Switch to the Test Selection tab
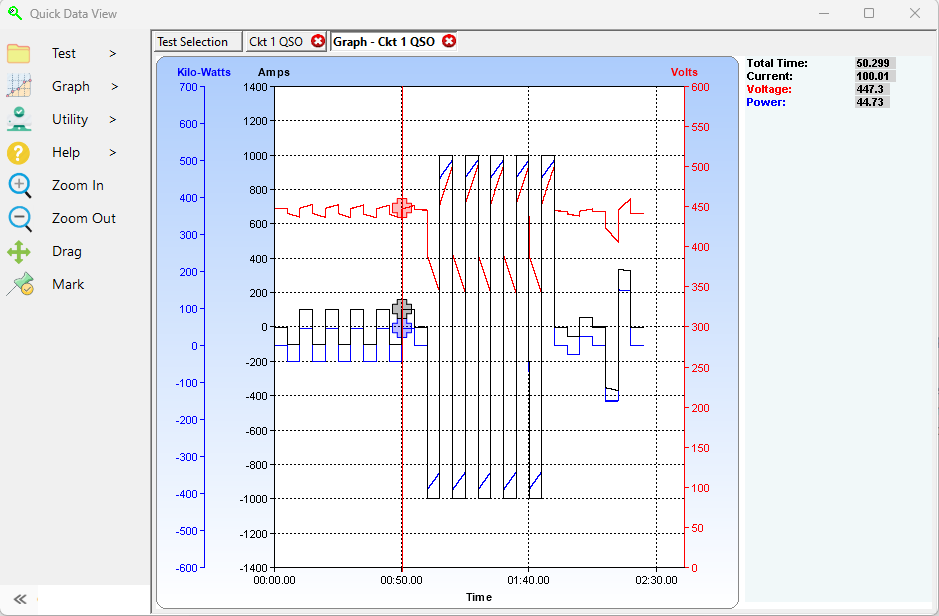The image size is (939, 616). [x=193, y=41]
